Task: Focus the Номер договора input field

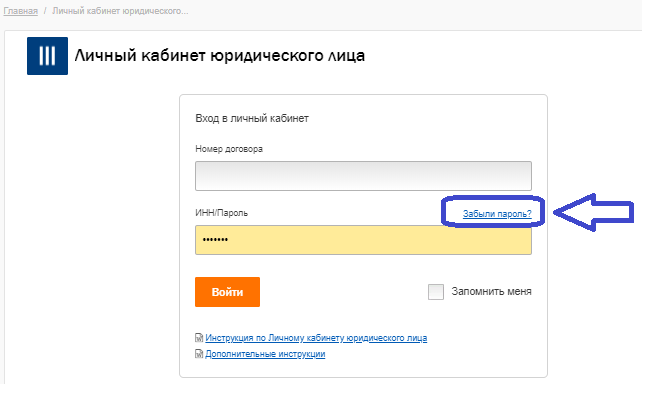Action: 363,176
